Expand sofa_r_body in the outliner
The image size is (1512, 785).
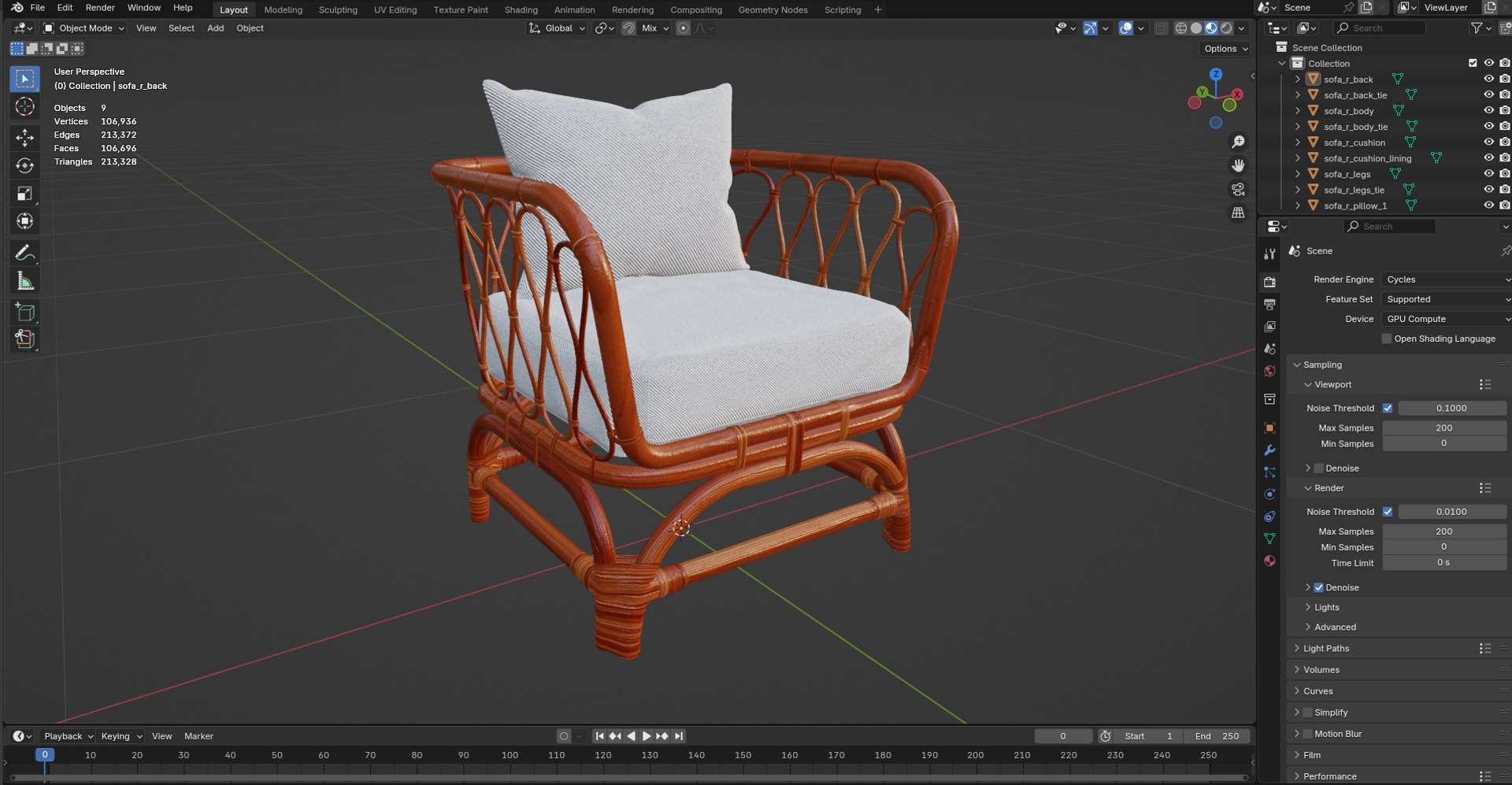pyautogui.click(x=1298, y=111)
